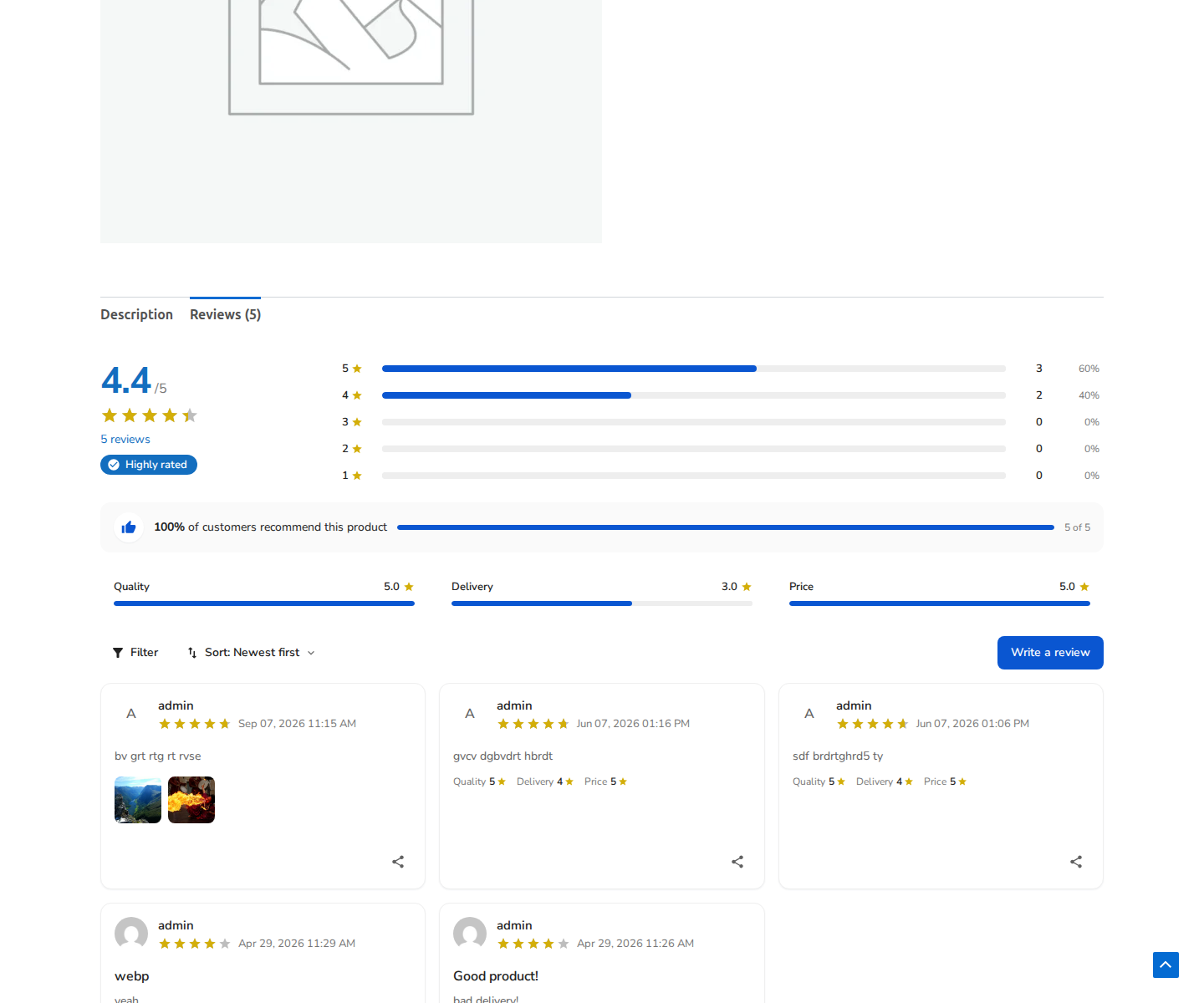Click 'sdf brdrtghrd5 ty' review text
This screenshot has width=1204, height=1003.
[838, 756]
